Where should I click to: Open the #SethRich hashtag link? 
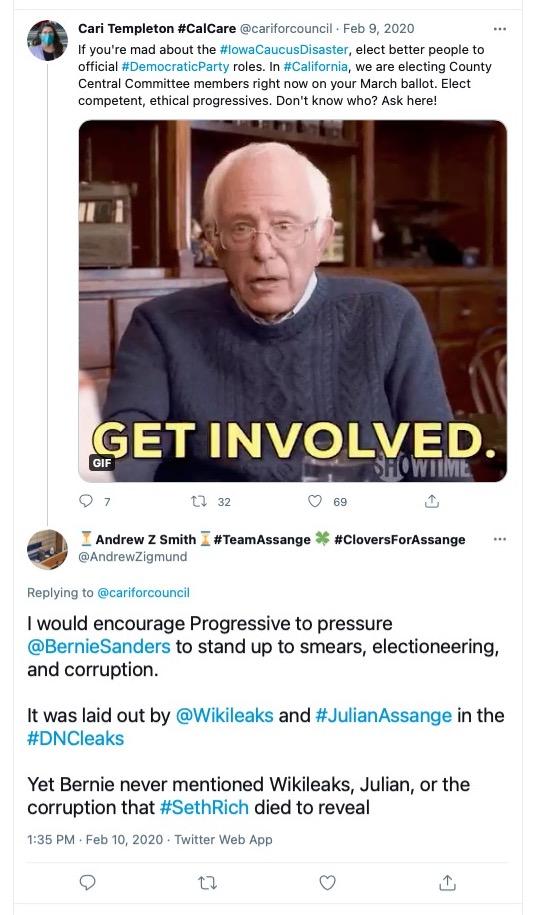click(x=204, y=808)
